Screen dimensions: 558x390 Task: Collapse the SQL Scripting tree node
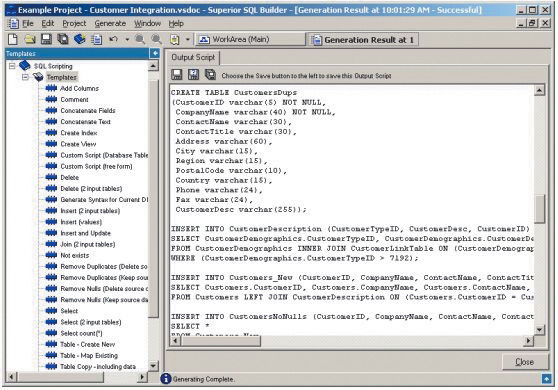12,66
